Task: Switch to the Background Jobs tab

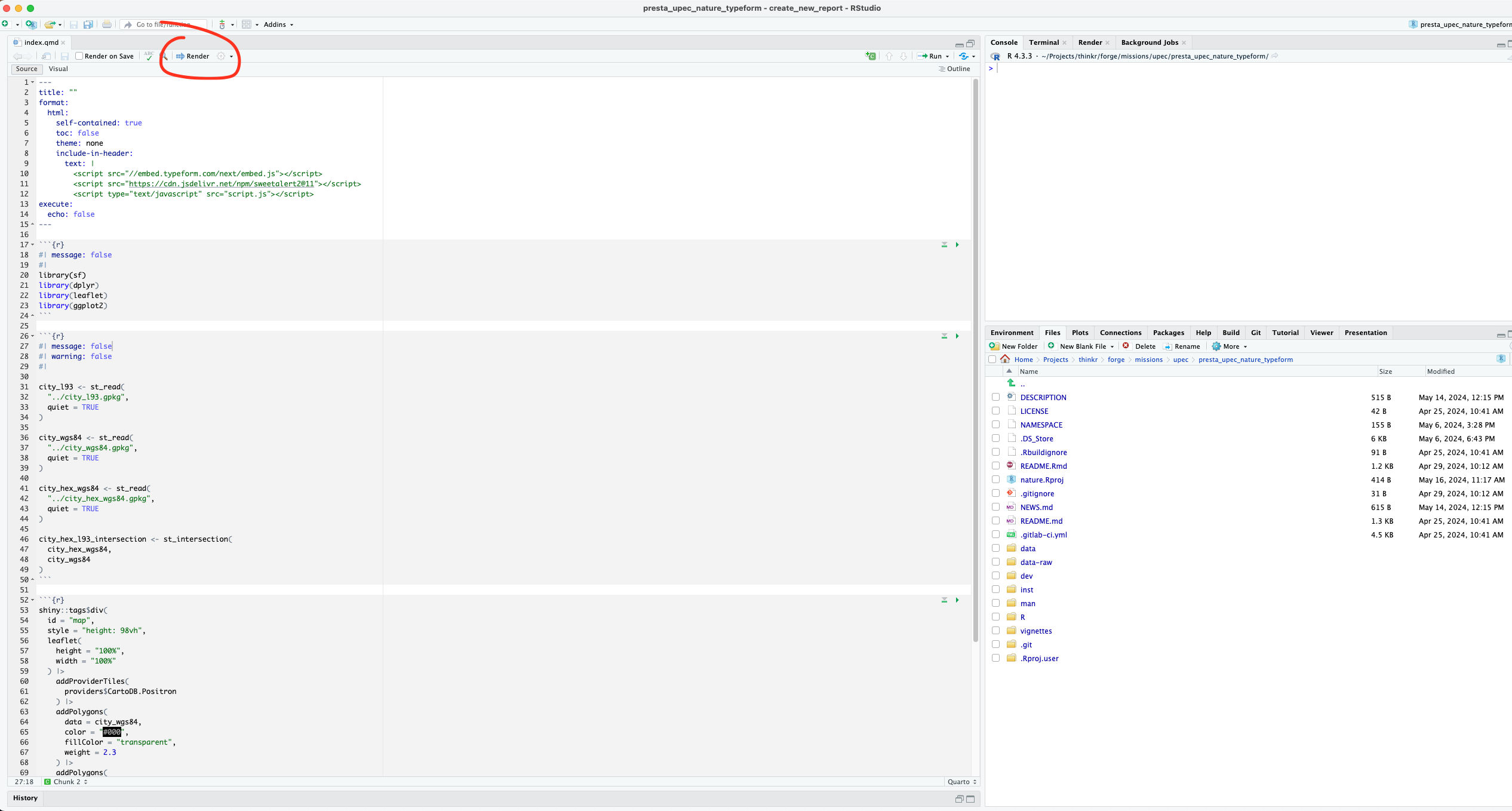Action: pyautogui.click(x=1150, y=42)
